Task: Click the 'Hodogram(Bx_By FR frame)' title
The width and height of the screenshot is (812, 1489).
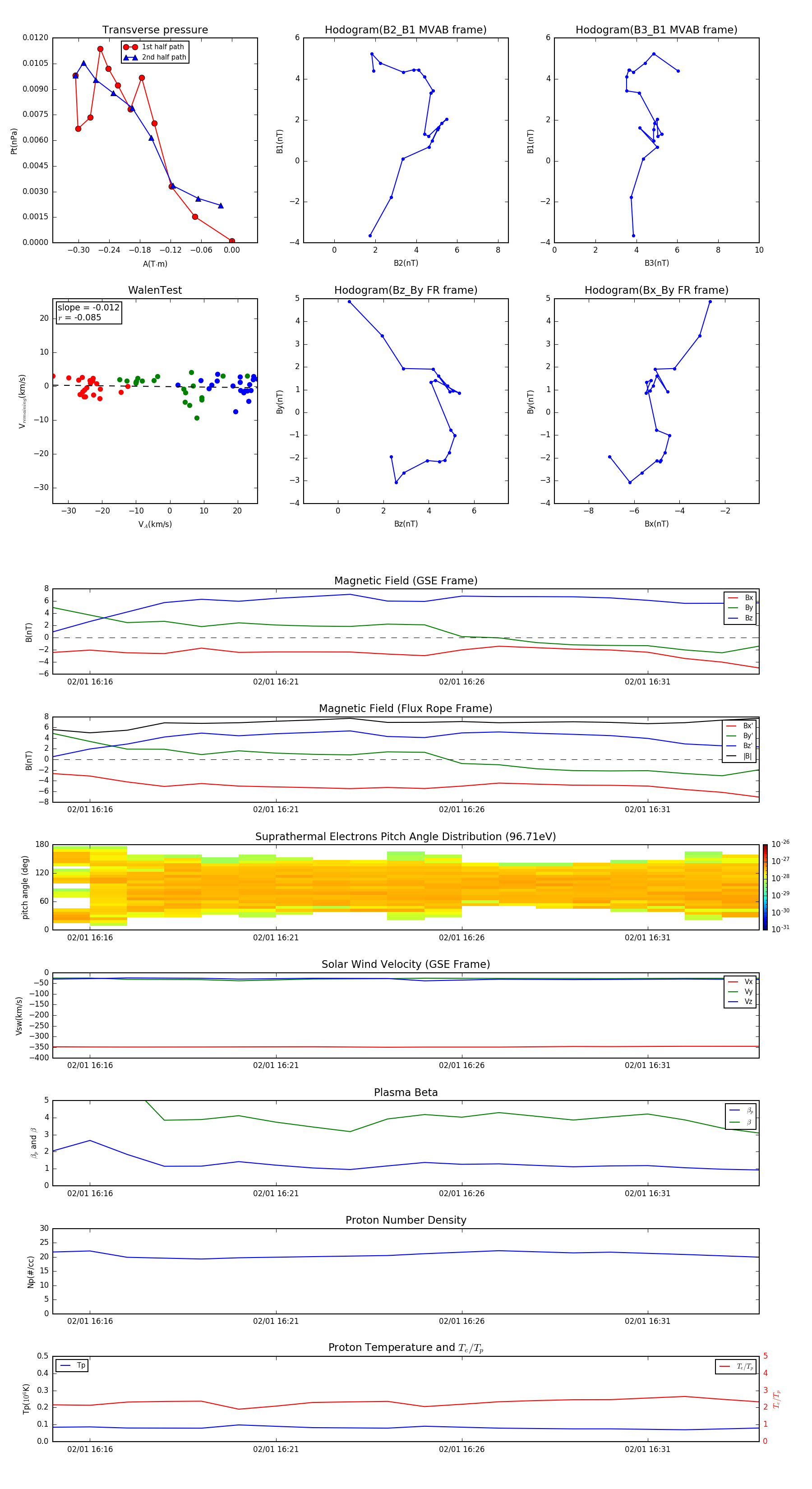Action: pyautogui.click(x=656, y=290)
